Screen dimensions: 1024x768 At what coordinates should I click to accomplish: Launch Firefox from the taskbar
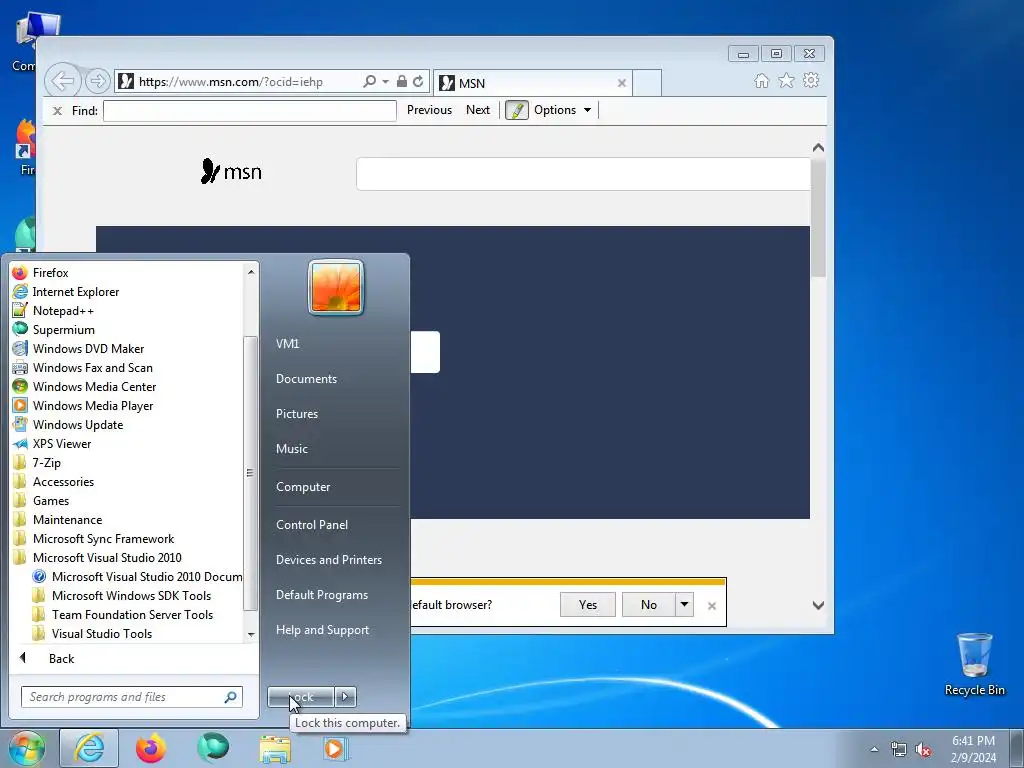(151, 748)
